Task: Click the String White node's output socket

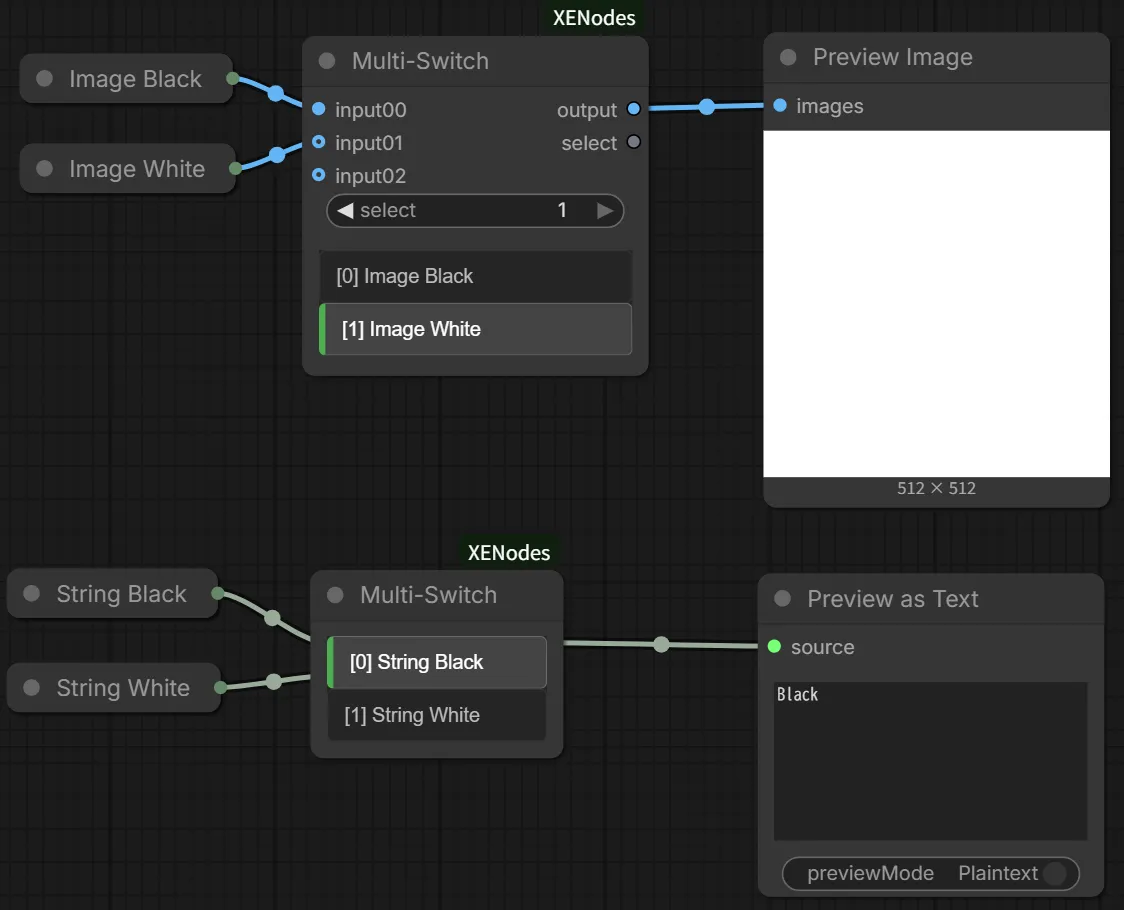Action: pyautogui.click(x=221, y=687)
